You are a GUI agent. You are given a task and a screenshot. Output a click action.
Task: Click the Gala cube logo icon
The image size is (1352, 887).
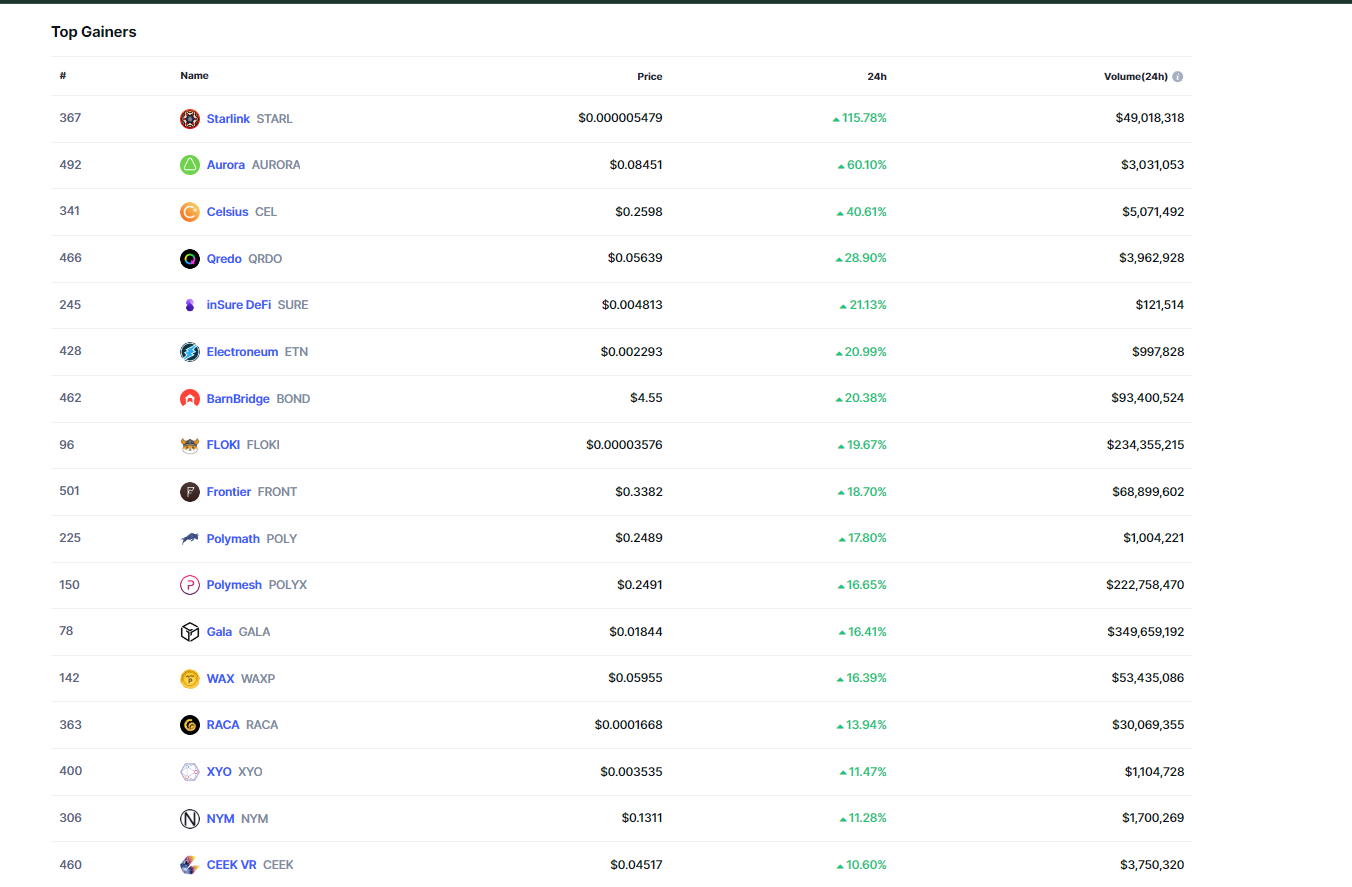pyautogui.click(x=190, y=632)
